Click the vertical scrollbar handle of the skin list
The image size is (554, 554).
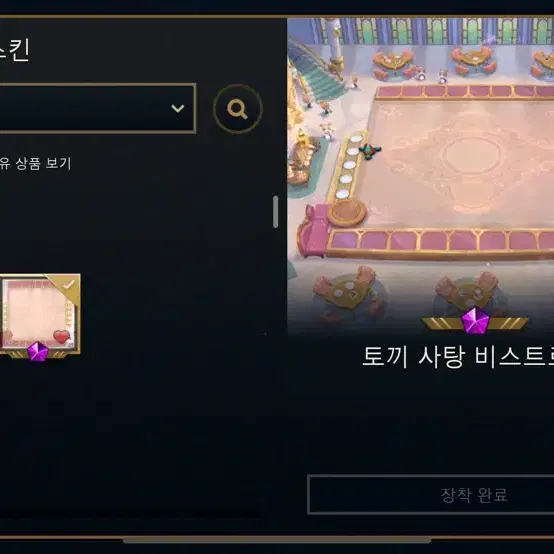pyautogui.click(x=276, y=212)
